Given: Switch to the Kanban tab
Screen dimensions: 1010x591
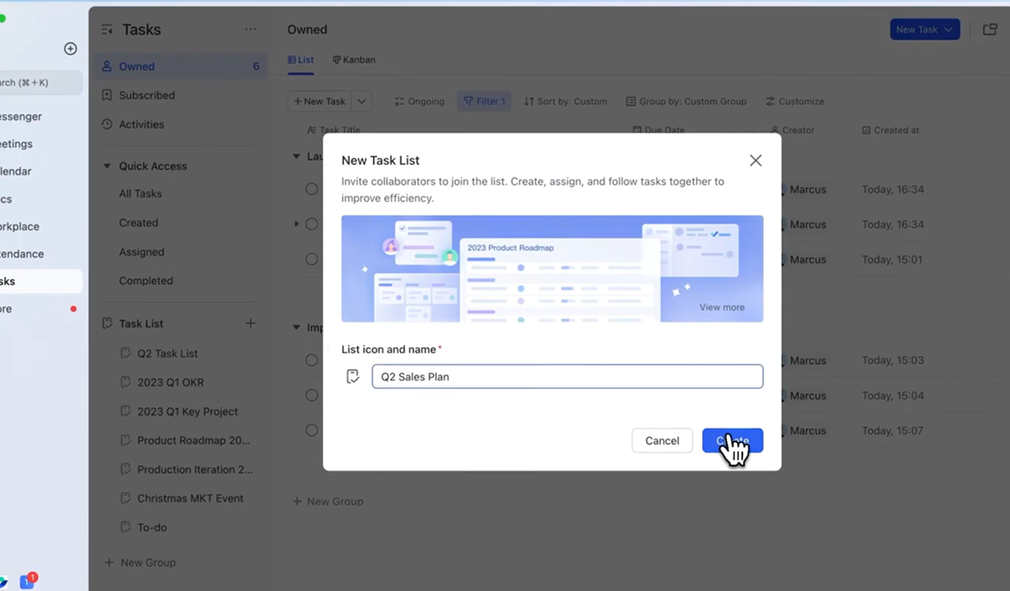Looking at the screenshot, I should pos(354,60).
